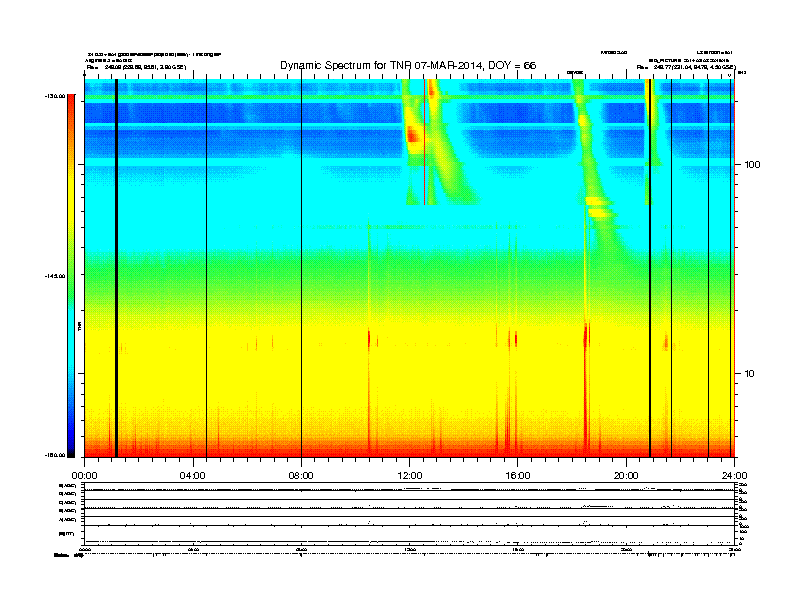
Task: Click the upper-right text line starting "249.77"
Action: tap(686, 67)
